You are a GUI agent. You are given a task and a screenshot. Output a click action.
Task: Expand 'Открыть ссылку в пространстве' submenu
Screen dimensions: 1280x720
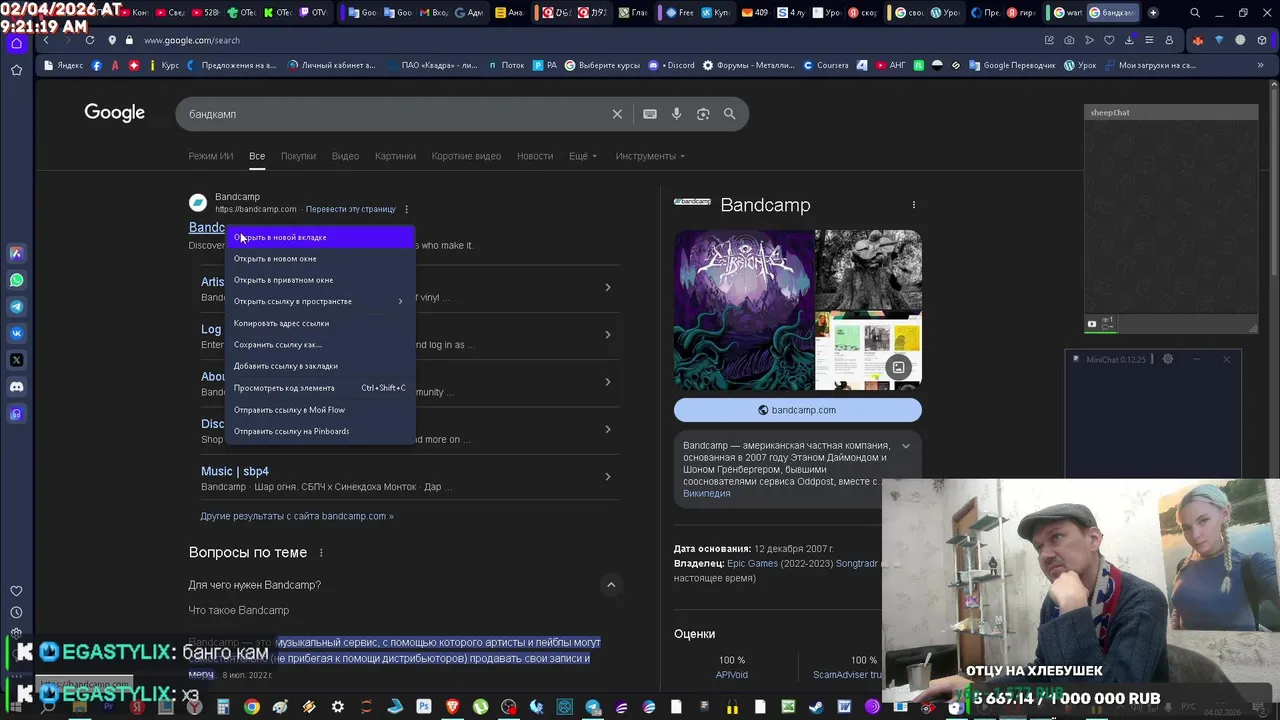coord(320,301)
